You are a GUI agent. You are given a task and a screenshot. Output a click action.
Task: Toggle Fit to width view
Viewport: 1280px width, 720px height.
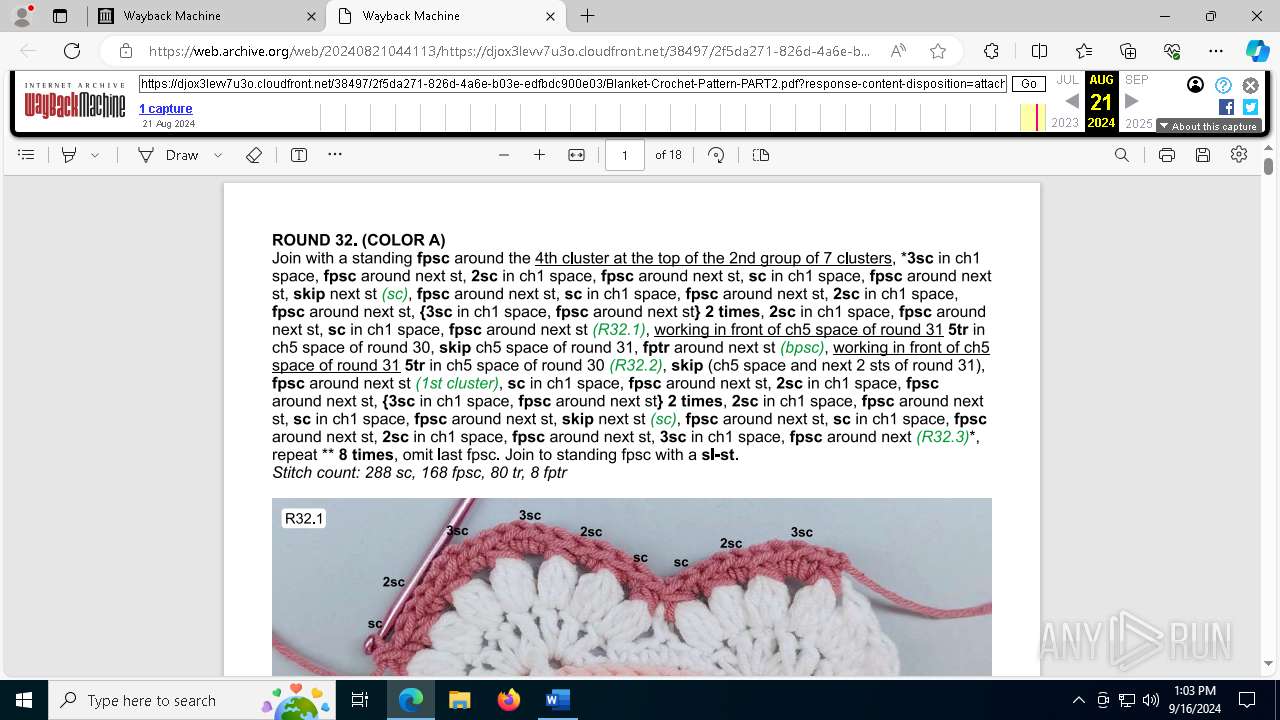click(577, 155)
